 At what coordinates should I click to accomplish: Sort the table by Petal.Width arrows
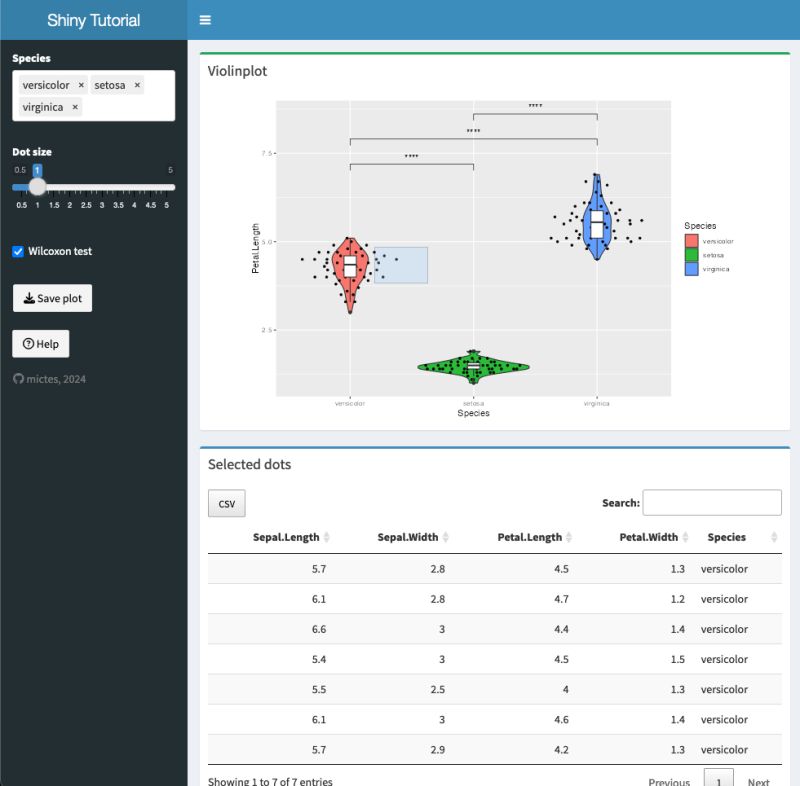pos(688,537)
